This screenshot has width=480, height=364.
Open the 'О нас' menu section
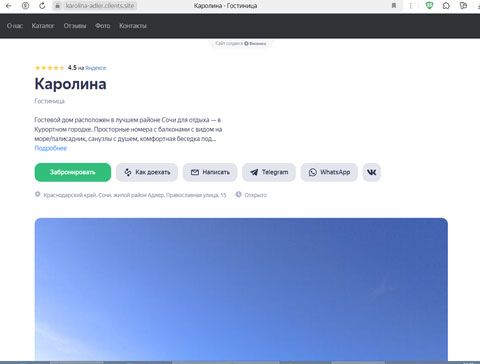coord(15,26)
